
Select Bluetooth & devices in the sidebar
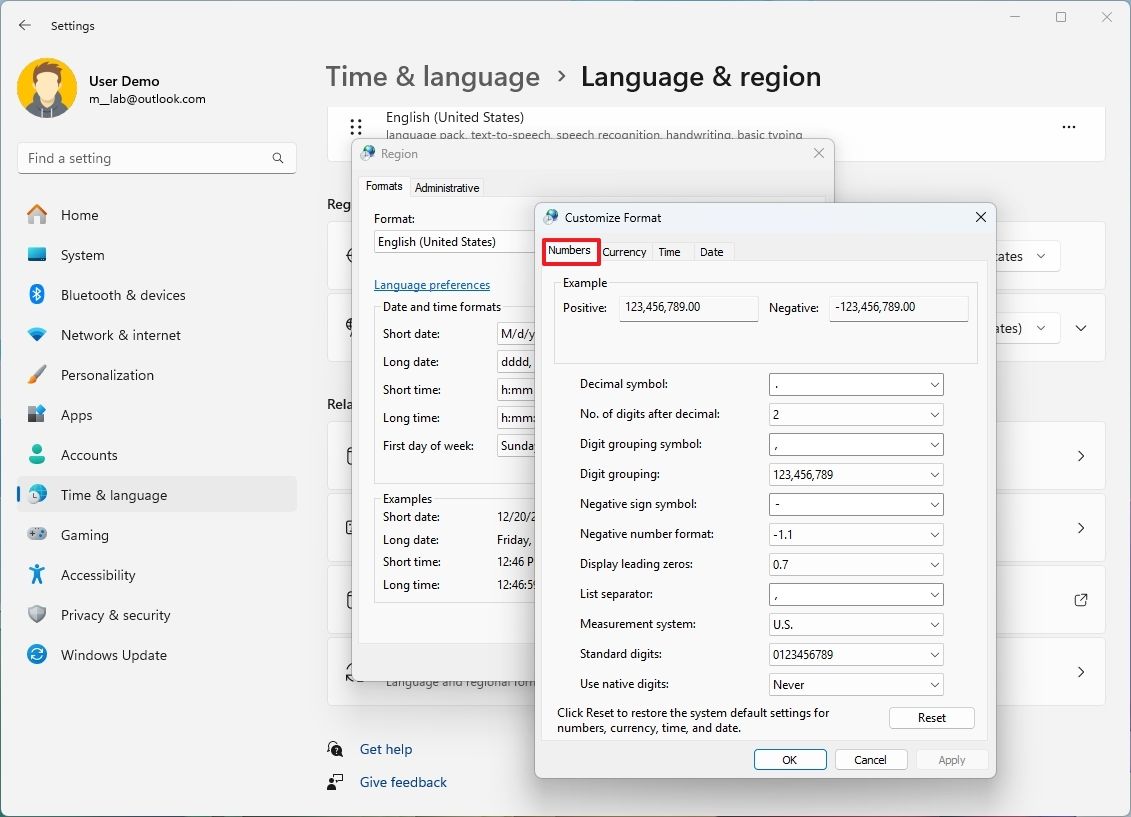point(125,295)
